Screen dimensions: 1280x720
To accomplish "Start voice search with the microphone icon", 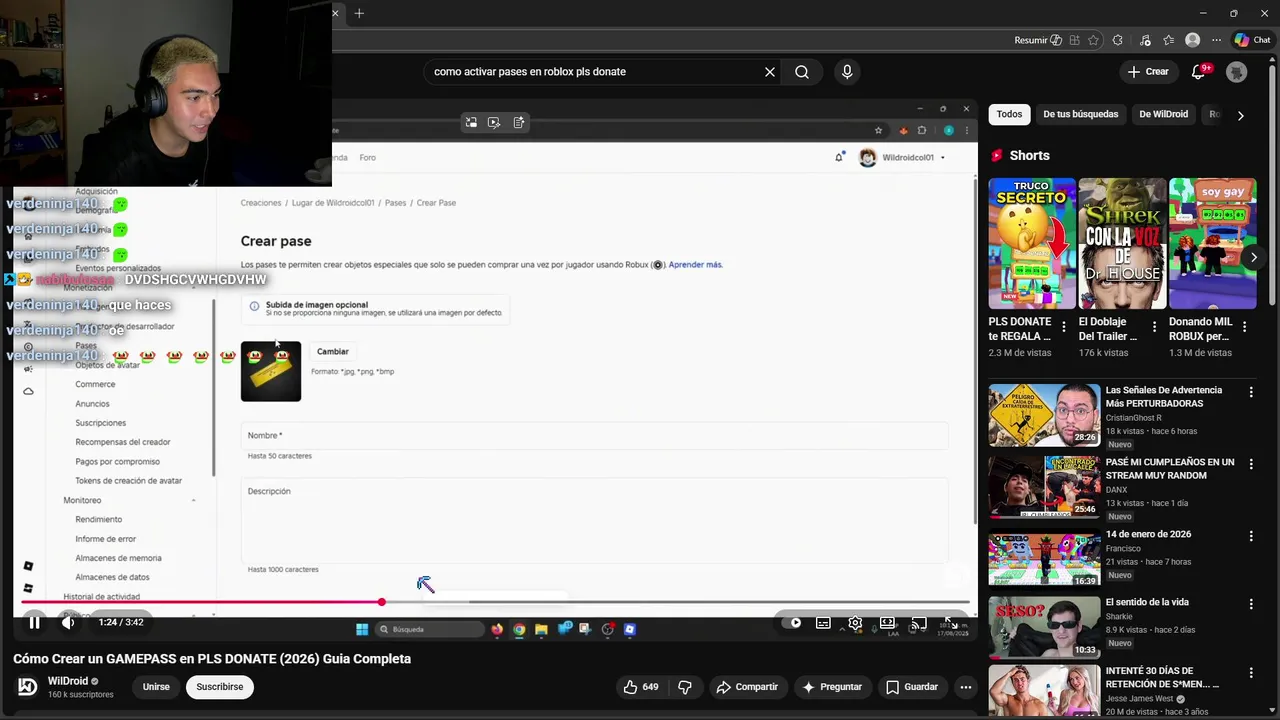I will pos(847,72).
